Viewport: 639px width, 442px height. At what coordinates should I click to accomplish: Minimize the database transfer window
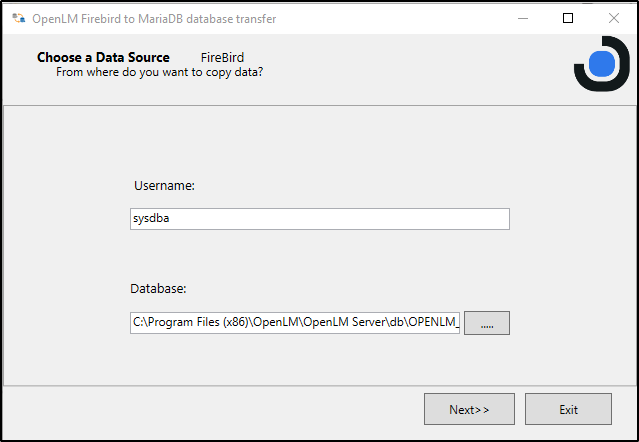coord(522,18)
